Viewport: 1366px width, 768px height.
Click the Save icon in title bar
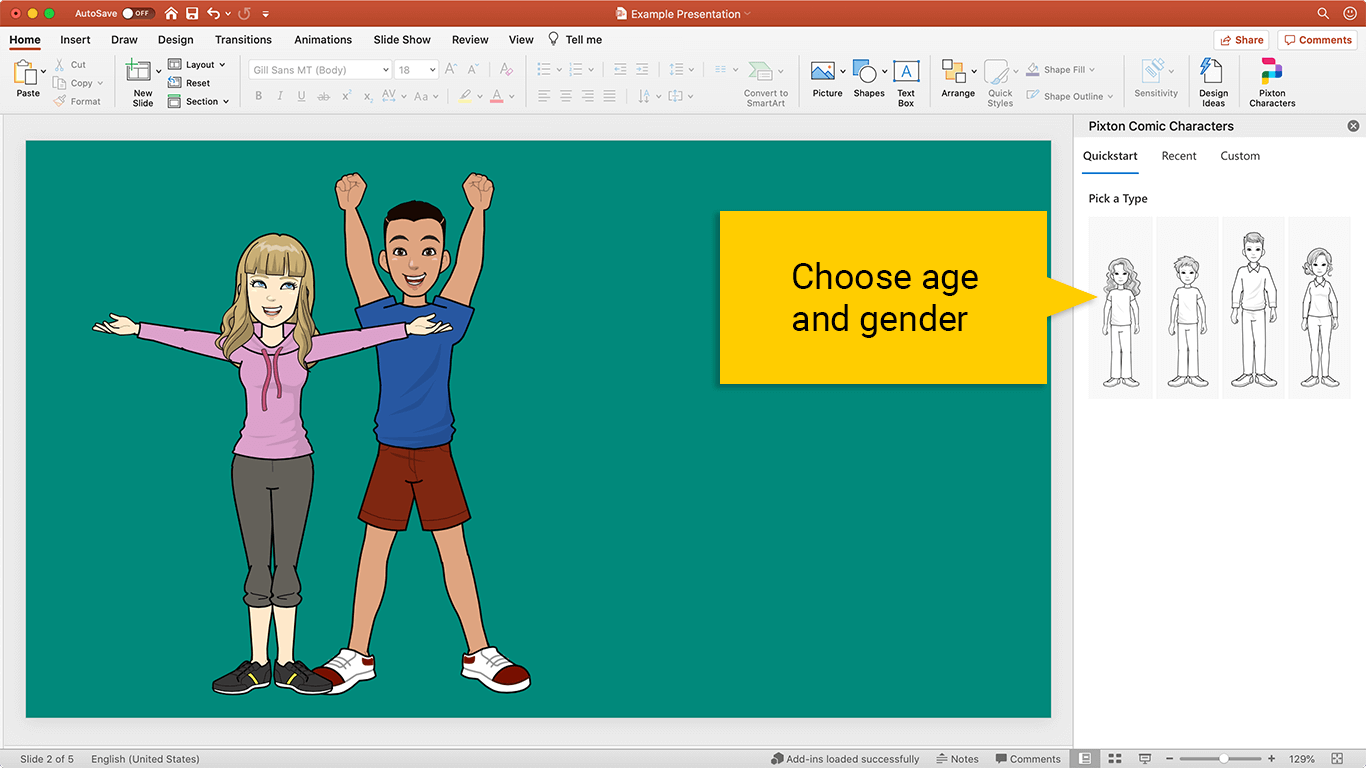[x=192, y=14]
